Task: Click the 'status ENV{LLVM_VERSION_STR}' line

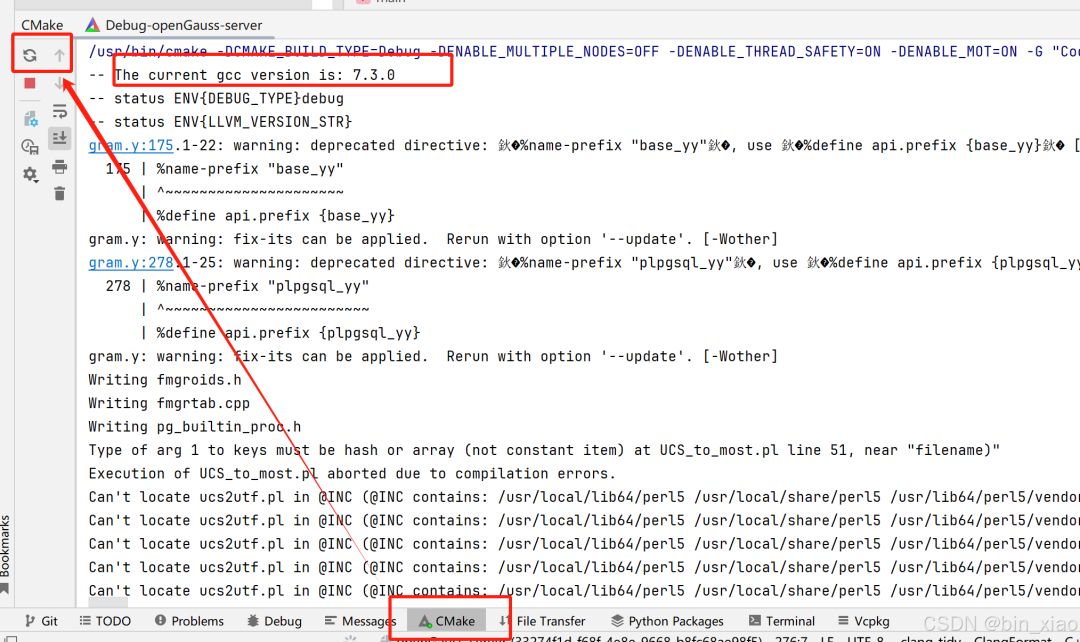Action: [220, 122]
